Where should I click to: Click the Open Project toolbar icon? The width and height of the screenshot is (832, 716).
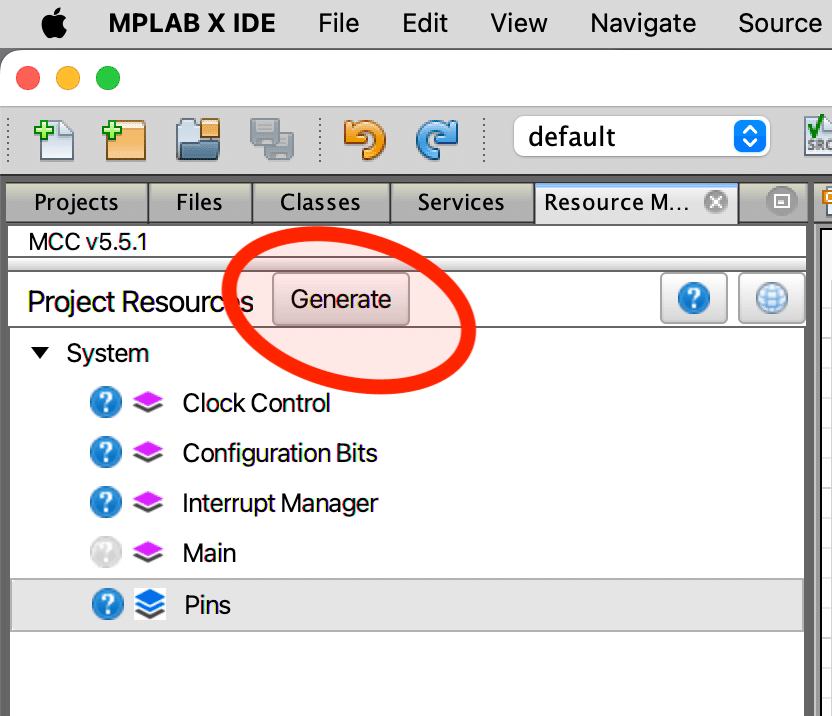[x=198, y=140]
